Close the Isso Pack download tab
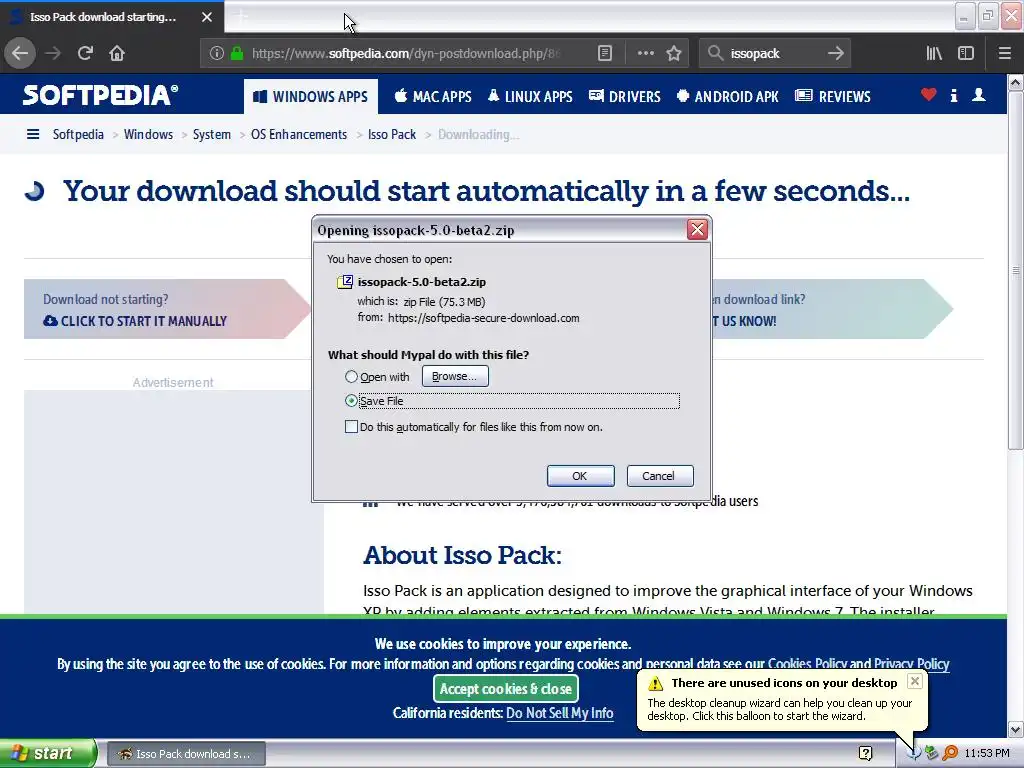This screenshot has height=768, width=1024. 207,17
